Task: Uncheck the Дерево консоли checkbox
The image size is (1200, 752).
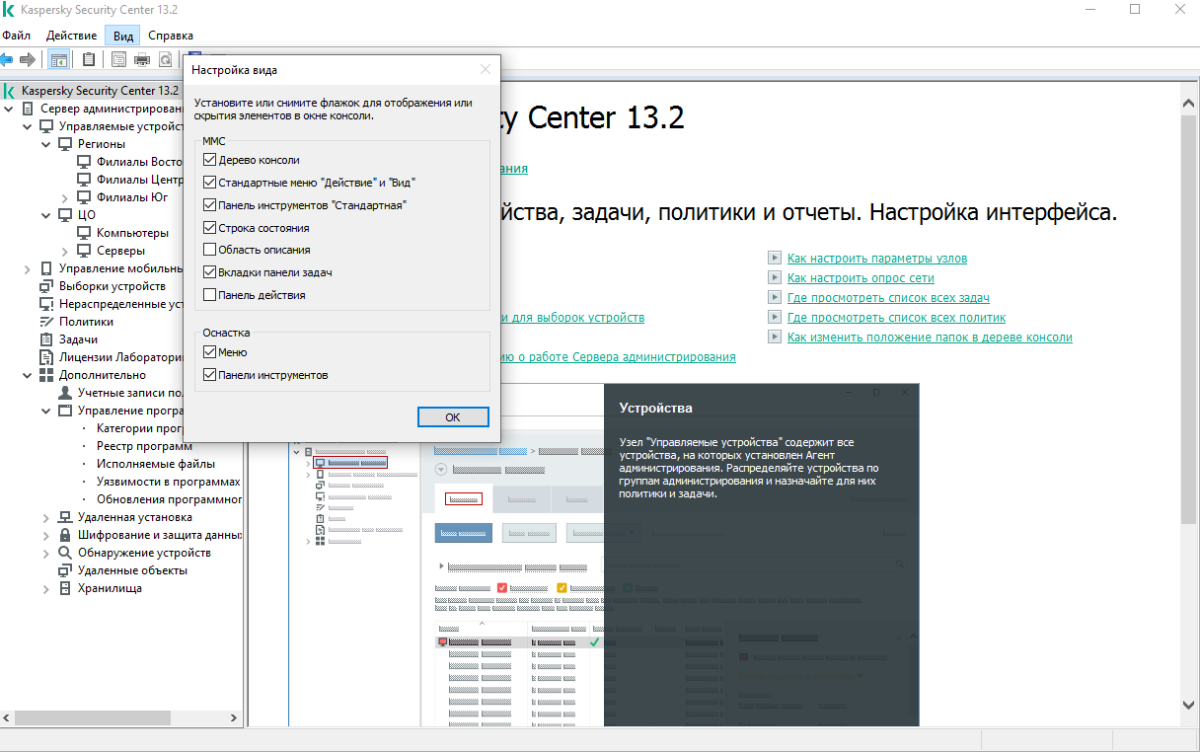Action: (209, 160)
